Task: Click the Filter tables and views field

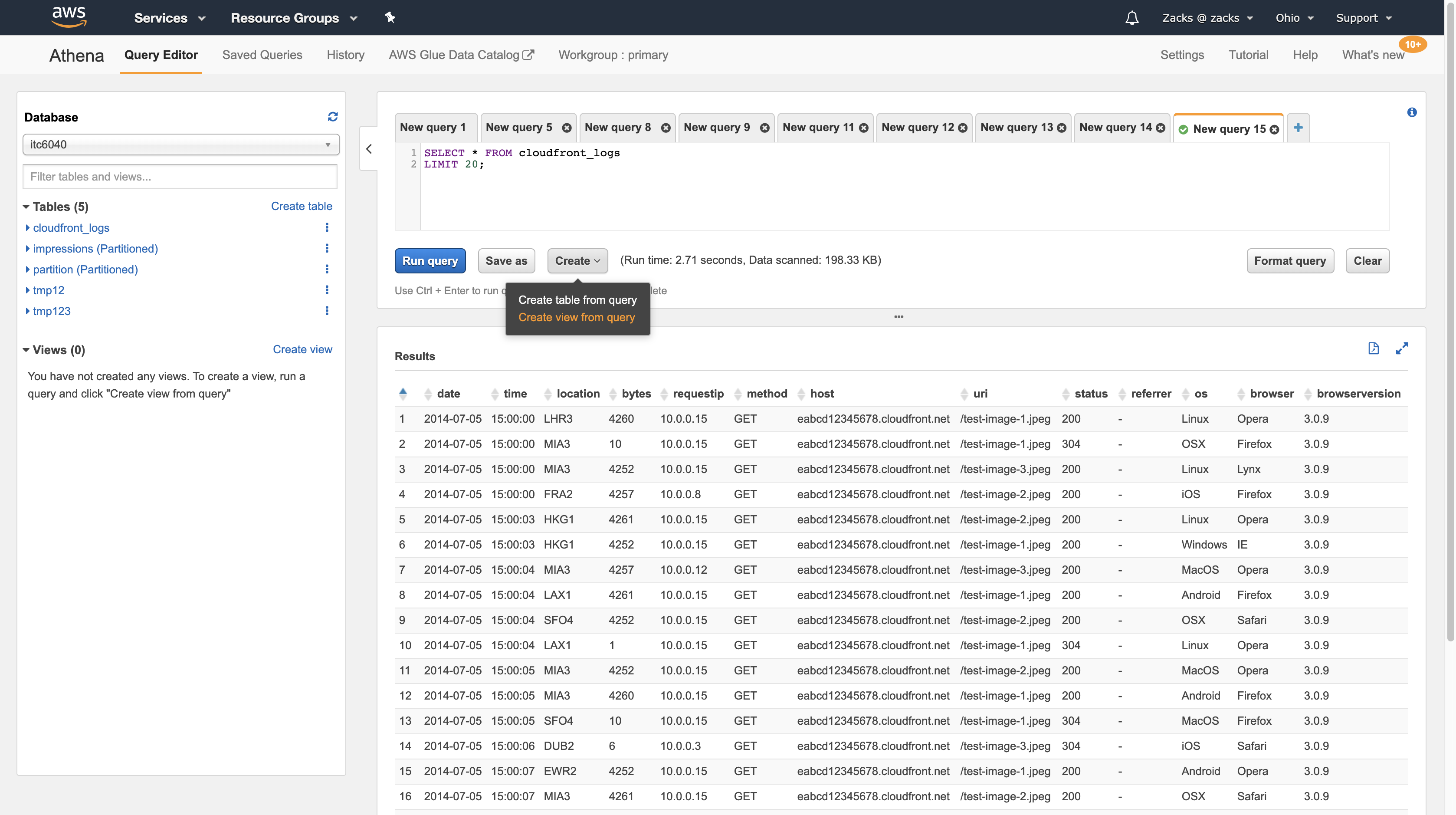Action: point(180,176)
